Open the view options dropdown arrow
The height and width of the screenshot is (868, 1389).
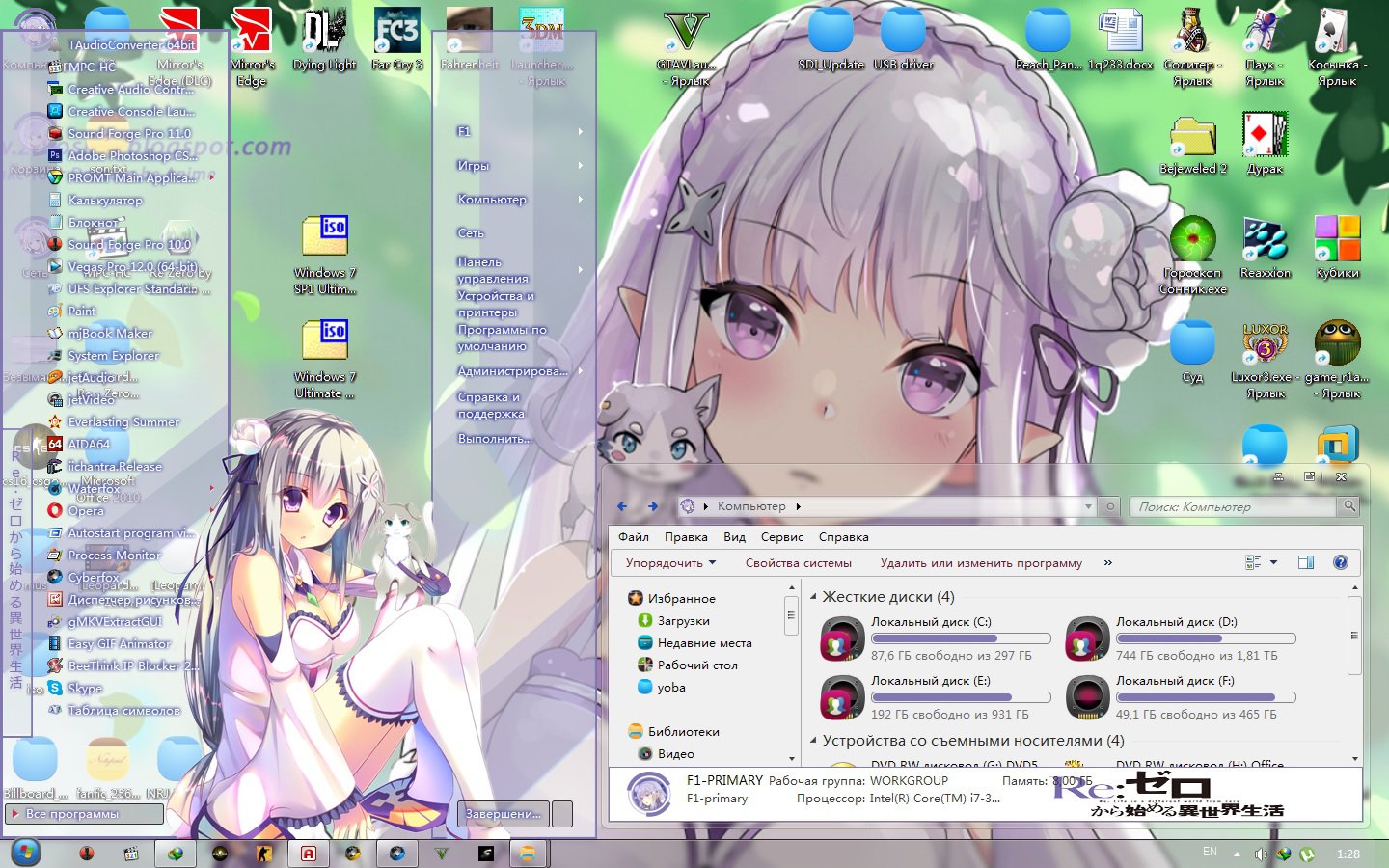(x=1273, y=562)
